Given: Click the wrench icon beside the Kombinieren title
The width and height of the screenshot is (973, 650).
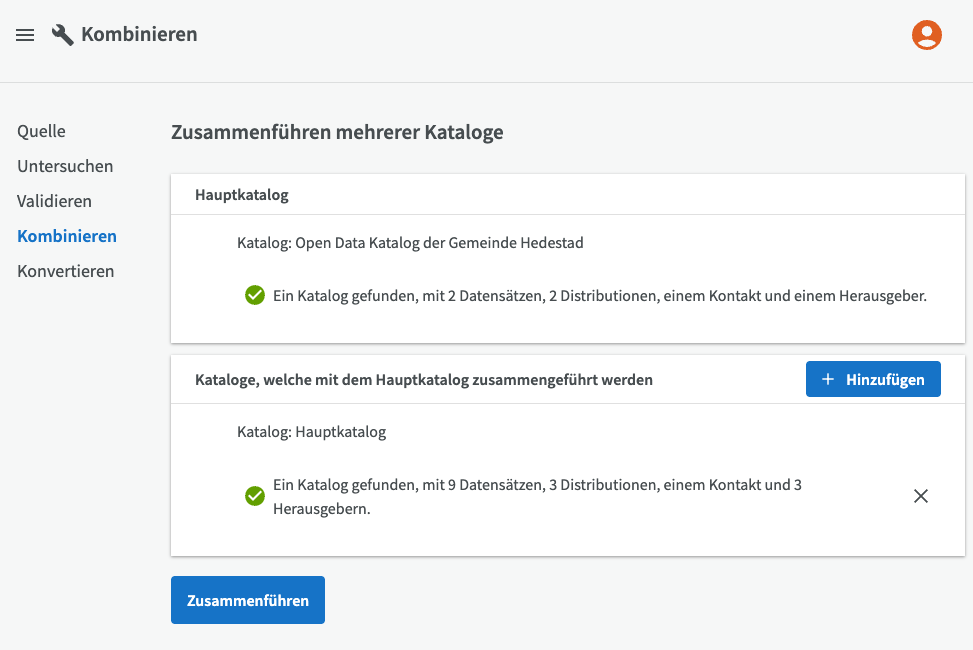Looking at the screenshot, I should [63, 35].
